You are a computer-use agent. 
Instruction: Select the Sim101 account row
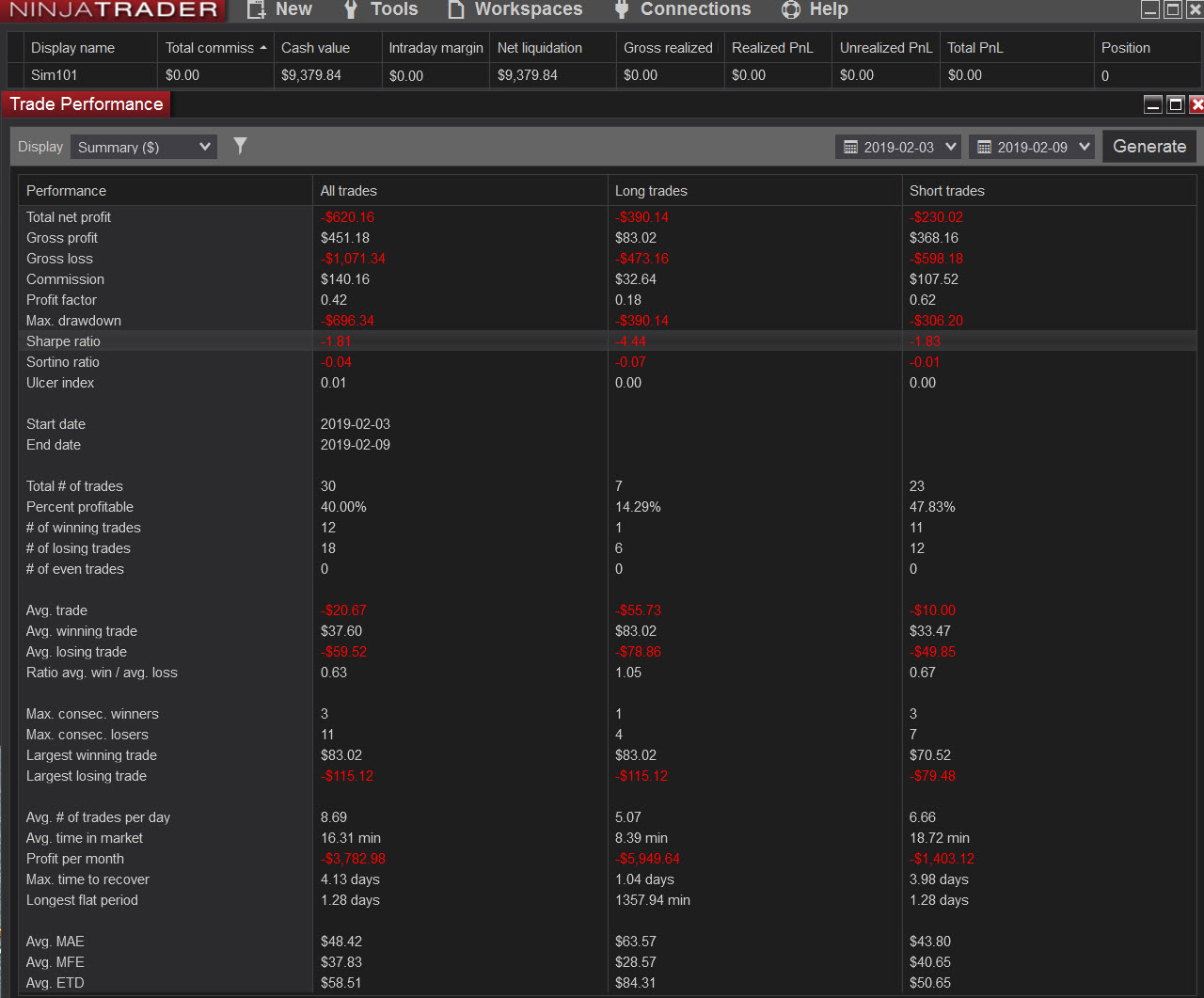602,75
